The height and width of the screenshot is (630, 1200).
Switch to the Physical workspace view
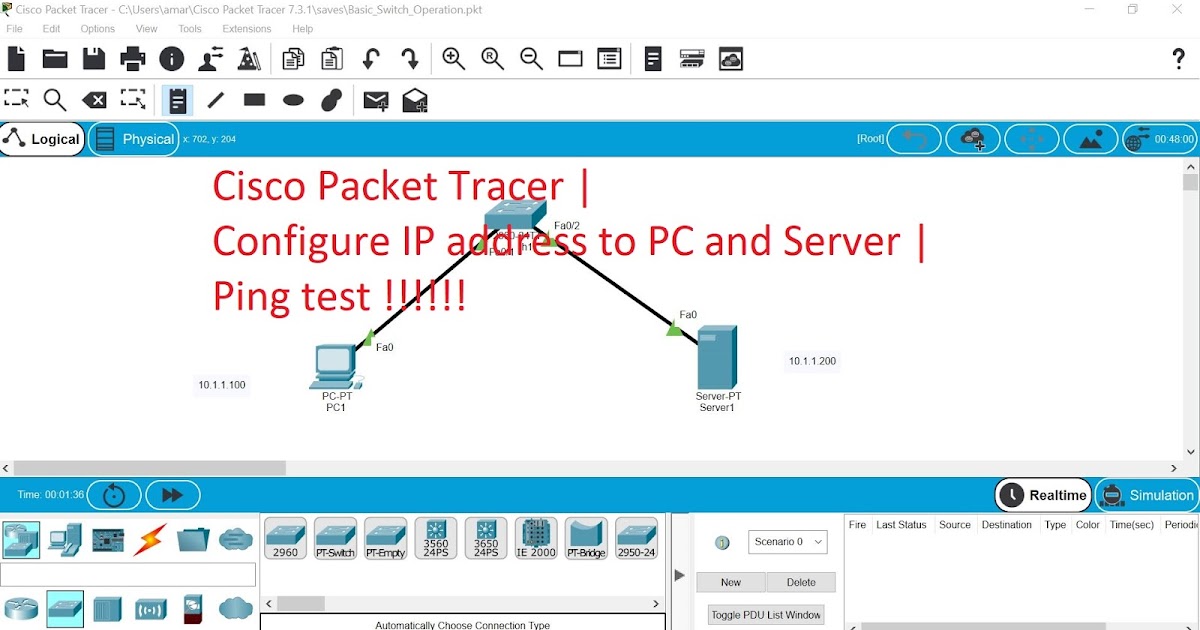tap(134, 138)
